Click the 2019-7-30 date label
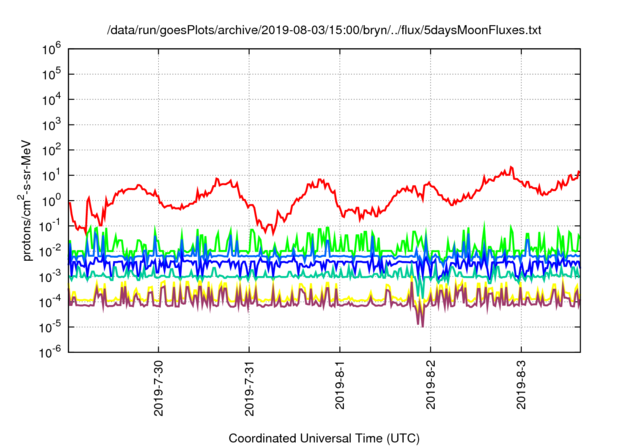The width and height of the screenshot is (640, 448). click(x=158, y=388)
